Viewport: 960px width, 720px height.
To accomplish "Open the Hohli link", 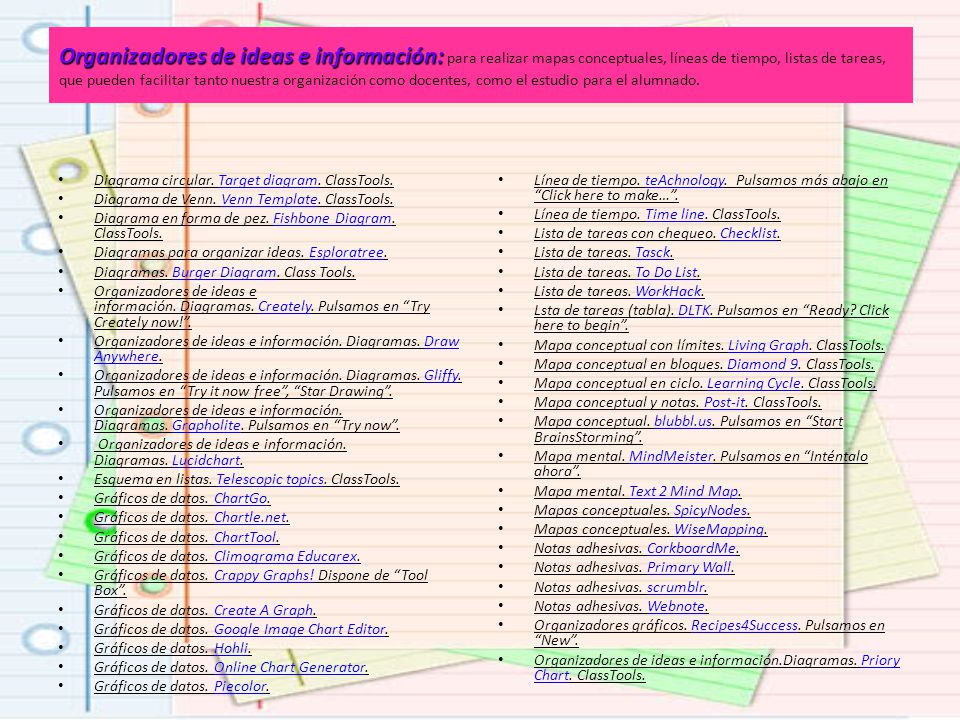I will tap(231, 648).
